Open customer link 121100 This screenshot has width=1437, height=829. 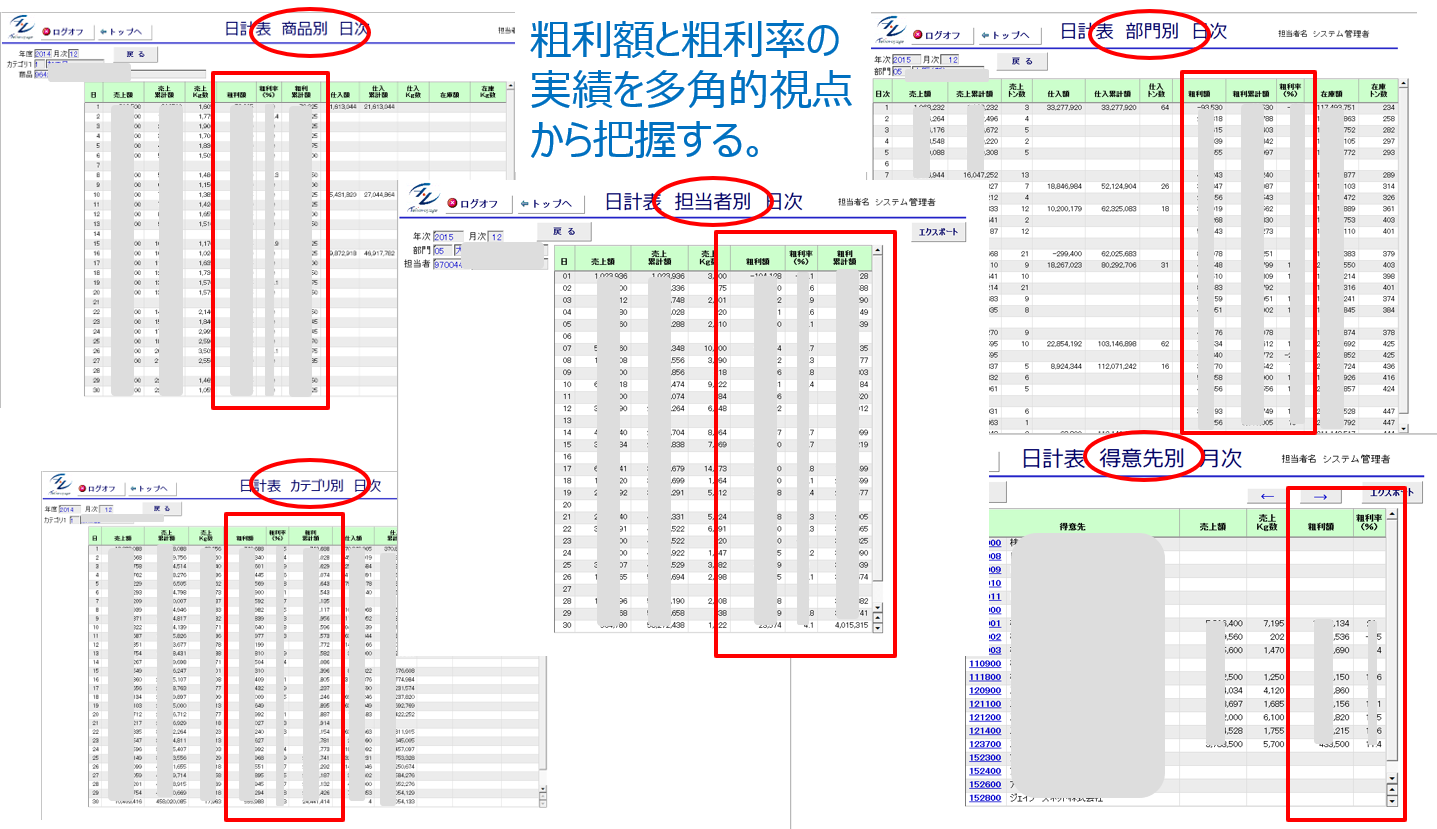coord(987,704)
